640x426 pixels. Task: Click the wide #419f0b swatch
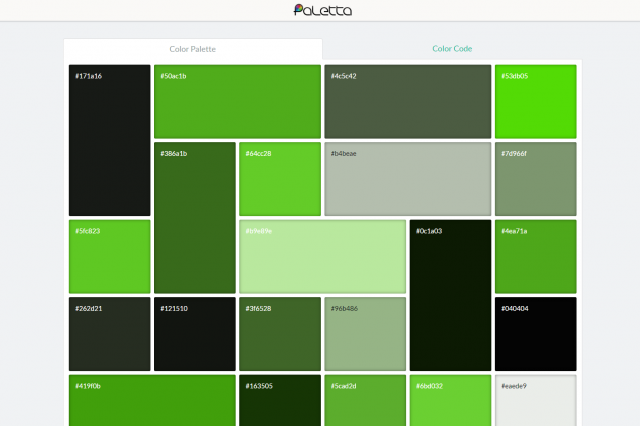(152, 401)
